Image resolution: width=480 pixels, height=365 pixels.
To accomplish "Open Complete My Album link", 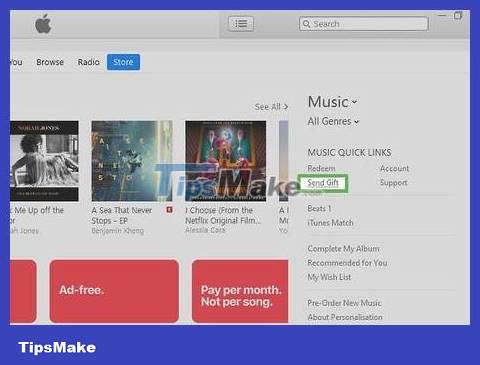I will click(343, 249).
